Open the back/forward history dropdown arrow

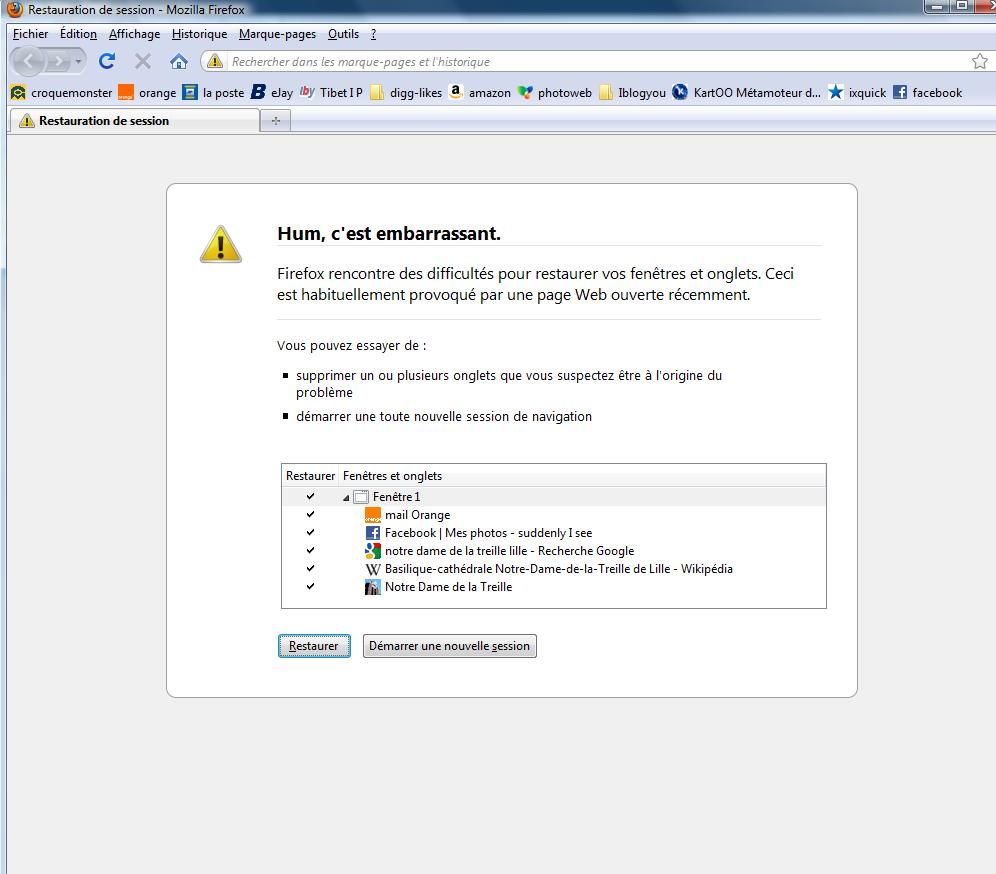79,62
